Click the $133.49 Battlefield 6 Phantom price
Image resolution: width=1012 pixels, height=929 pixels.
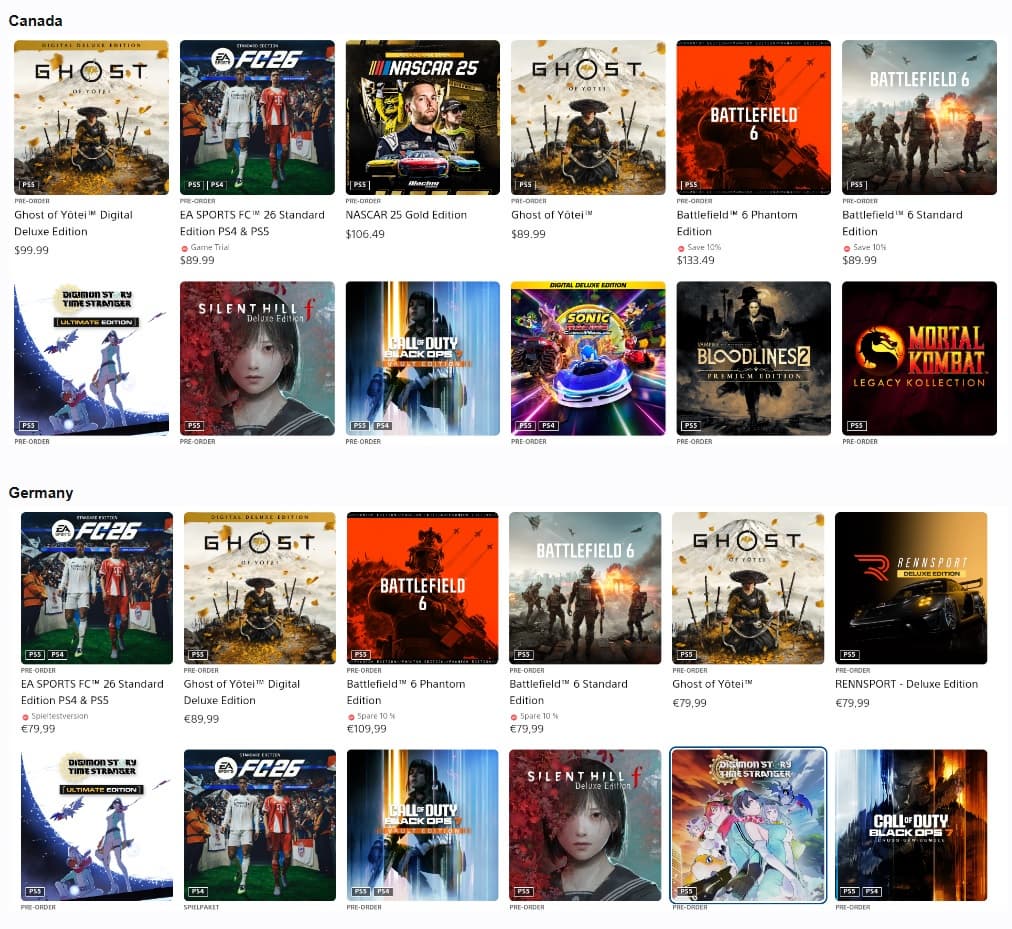click(696, 260)
